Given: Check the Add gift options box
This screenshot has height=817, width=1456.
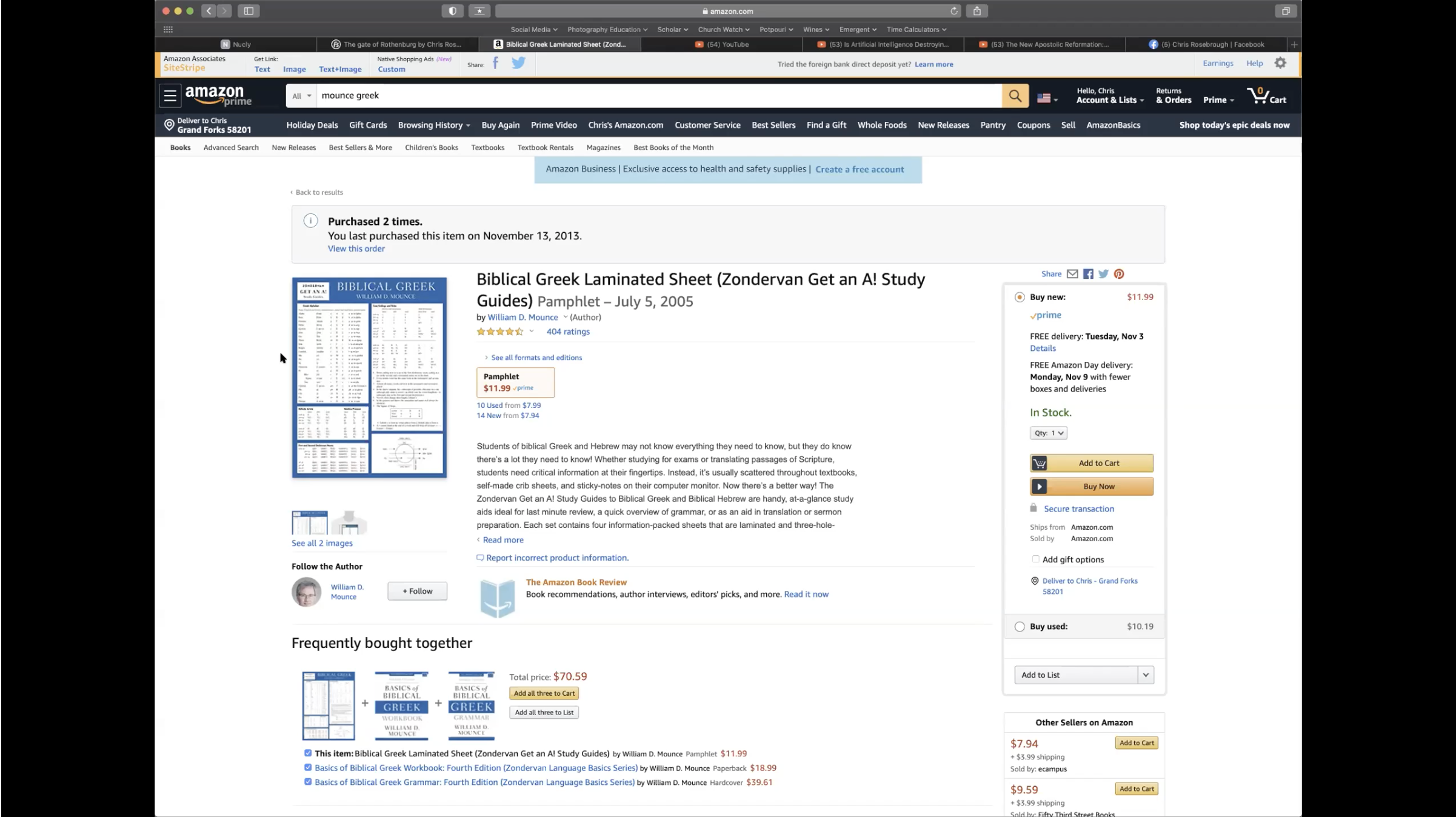Looking at the screenshot, I should (x=1035, y=559).
